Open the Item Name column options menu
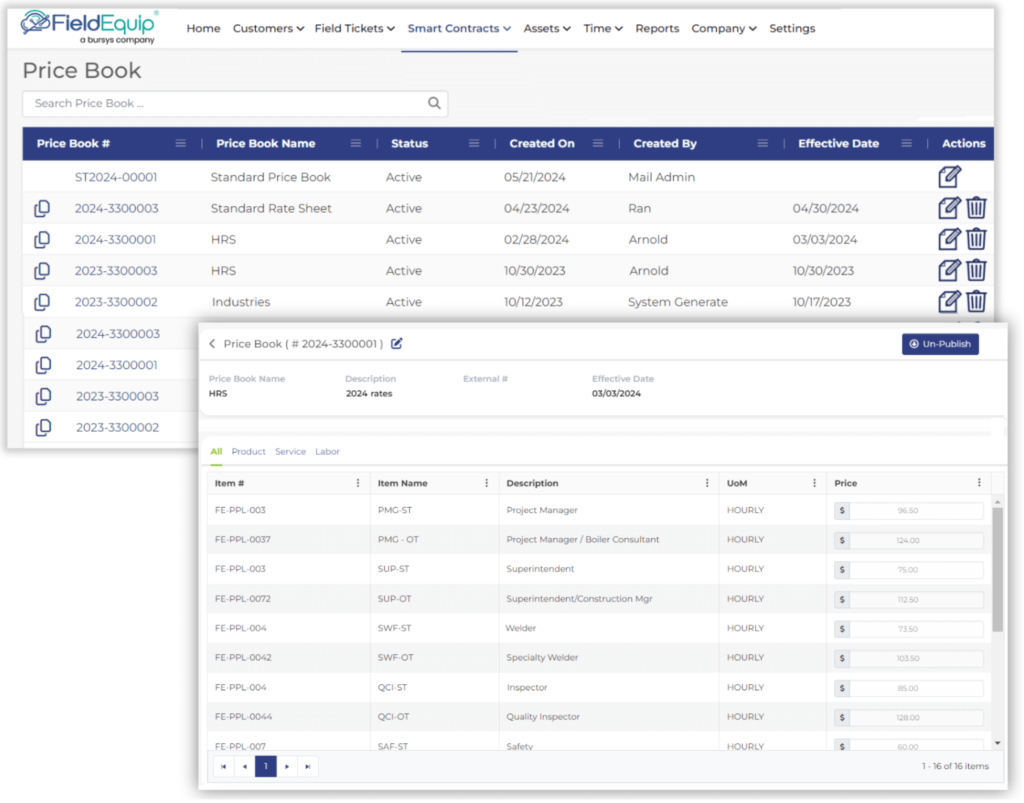Viewport: 1024px width, 803px height. (488, 483)
